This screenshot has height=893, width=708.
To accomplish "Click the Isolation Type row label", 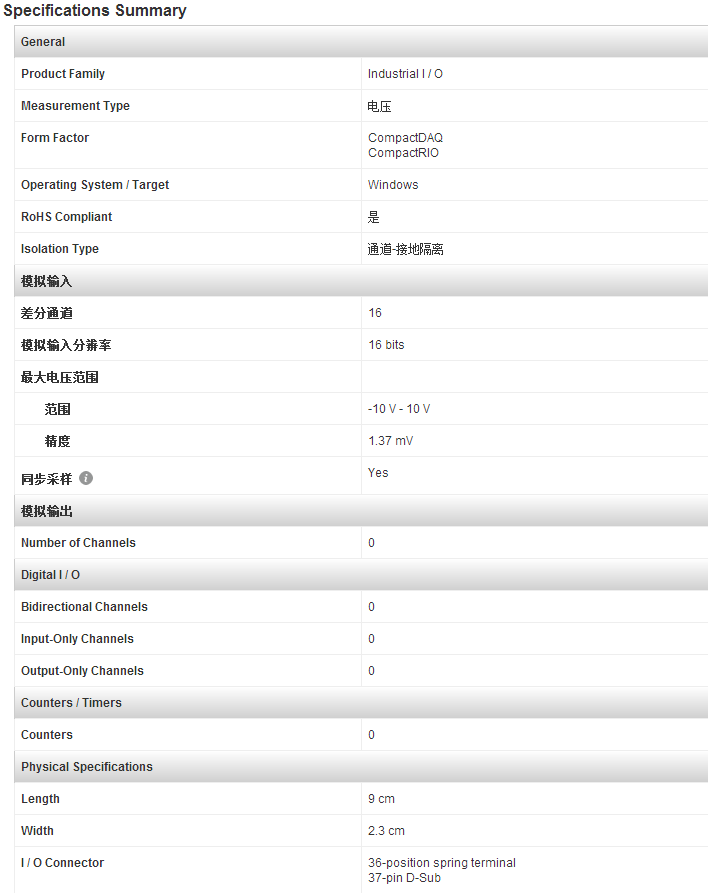I will (x=60, y=249).
